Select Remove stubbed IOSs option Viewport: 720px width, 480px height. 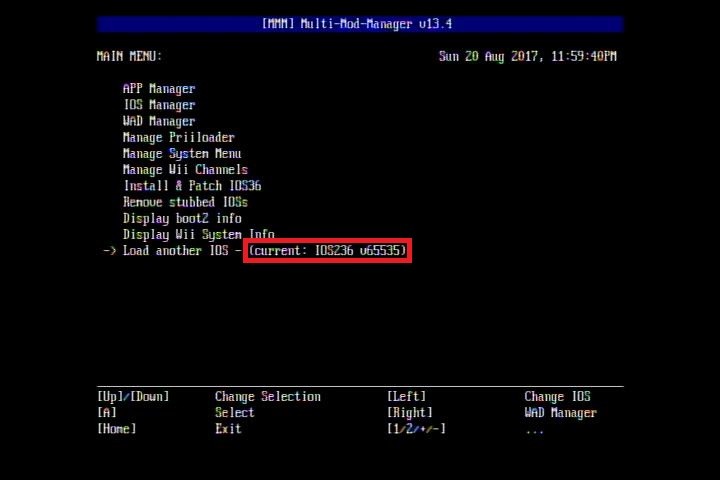coord(185,202)
